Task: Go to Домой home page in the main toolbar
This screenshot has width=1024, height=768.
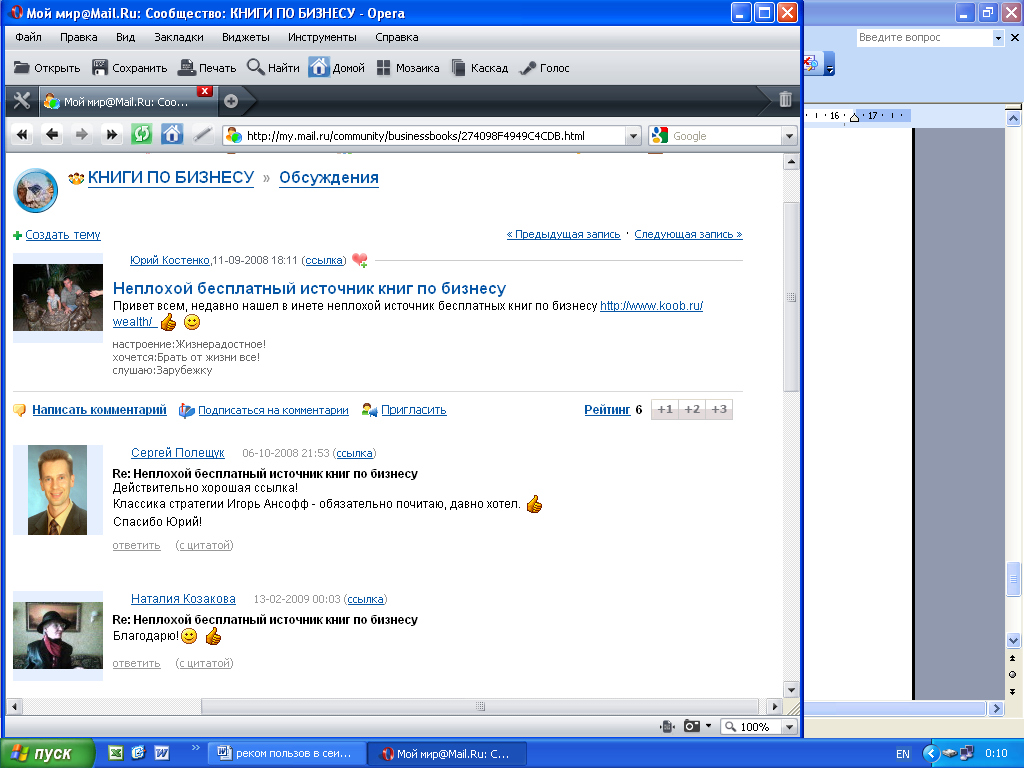Action: [337, 68]
